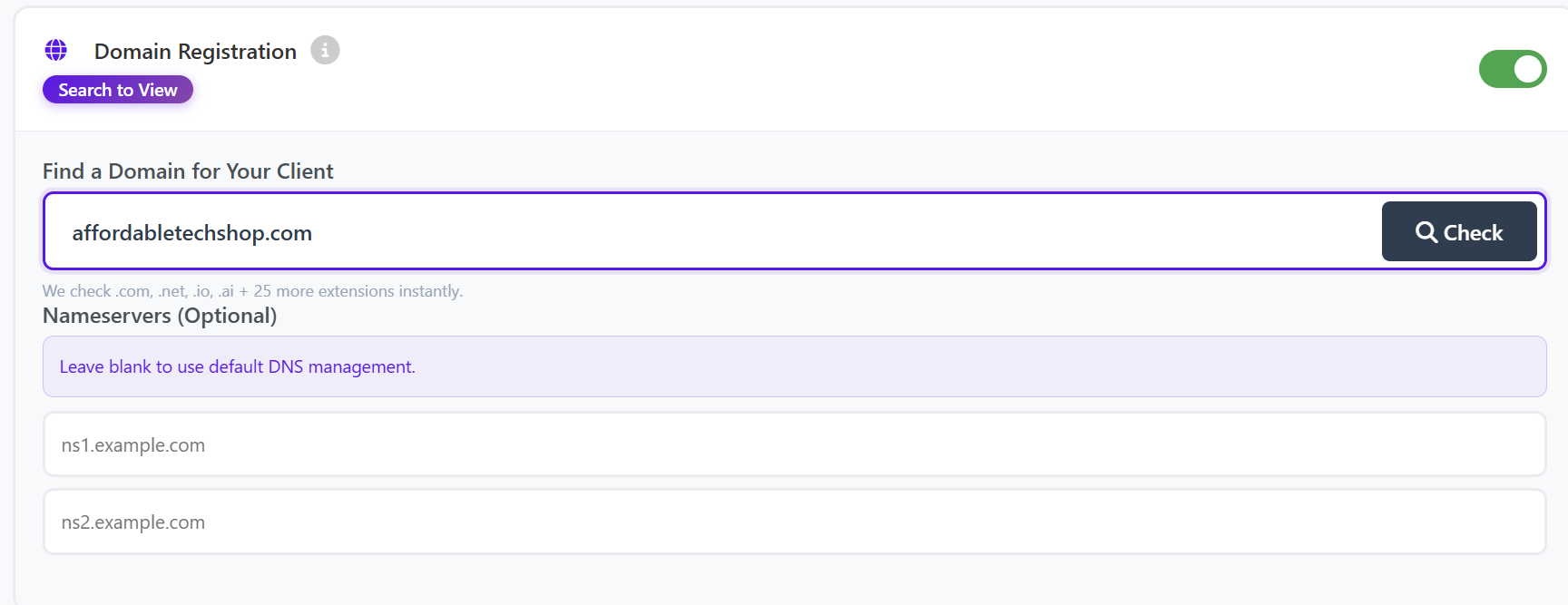Open the Domain Registration info tooltip icon
The width and height of the screenshot is (1568, 605).
click(x=325, y=50)
